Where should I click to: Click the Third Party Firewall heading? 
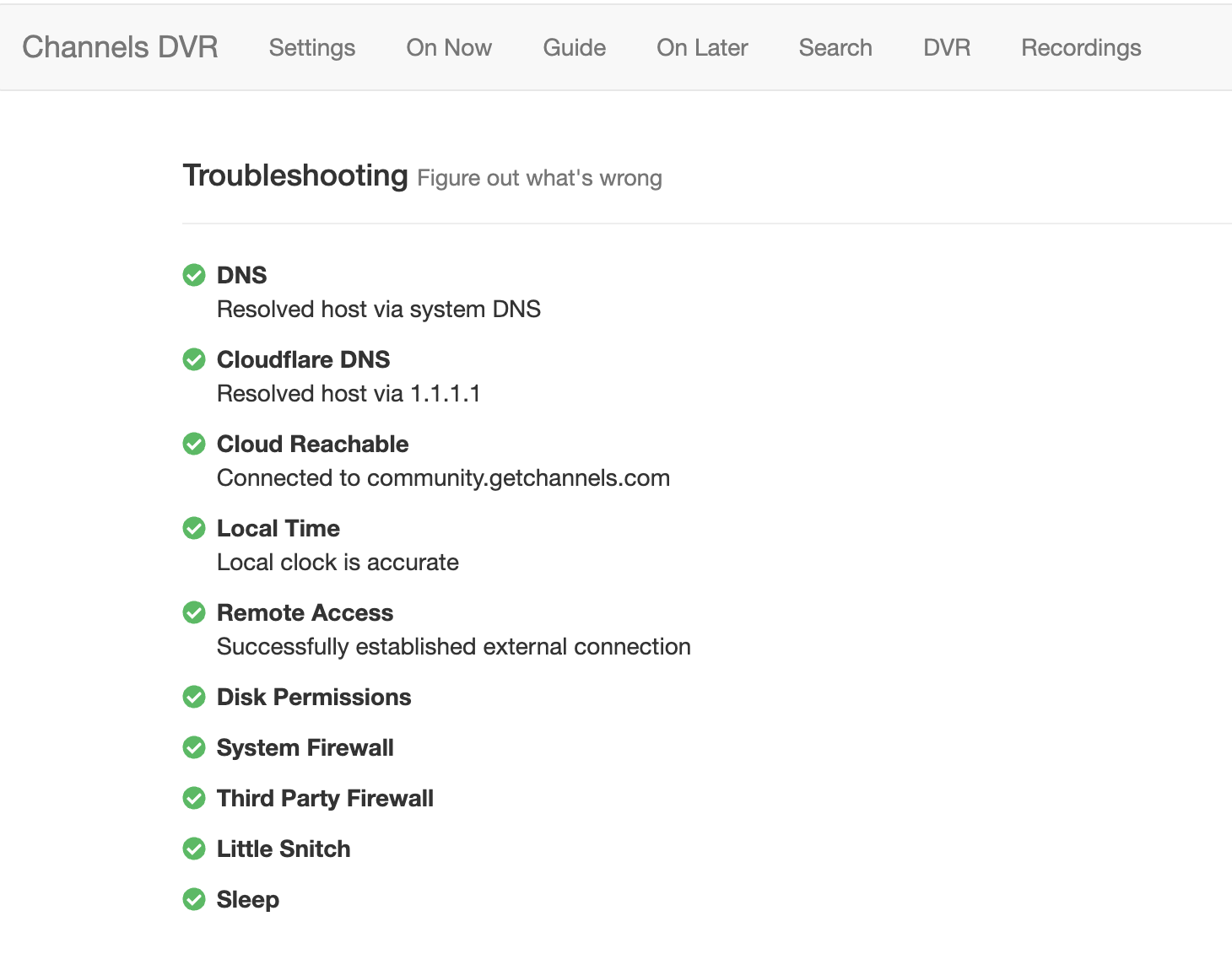click(325, 798)
